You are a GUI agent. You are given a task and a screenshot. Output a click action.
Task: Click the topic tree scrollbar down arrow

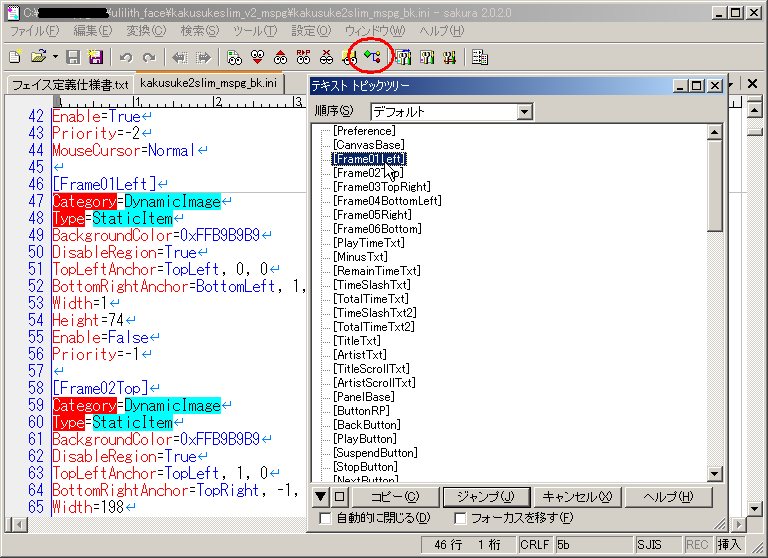[715, 474]
